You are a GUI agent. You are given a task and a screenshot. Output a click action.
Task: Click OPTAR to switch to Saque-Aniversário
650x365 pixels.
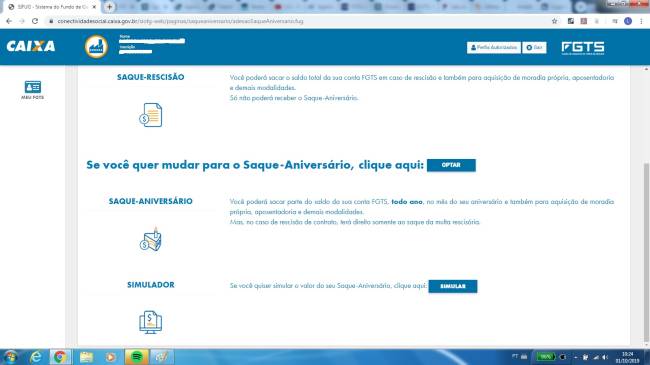click(451, 165)
